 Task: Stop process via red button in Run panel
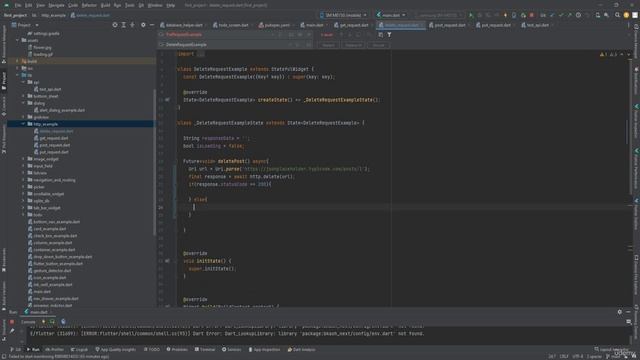(x=12, y=322)
